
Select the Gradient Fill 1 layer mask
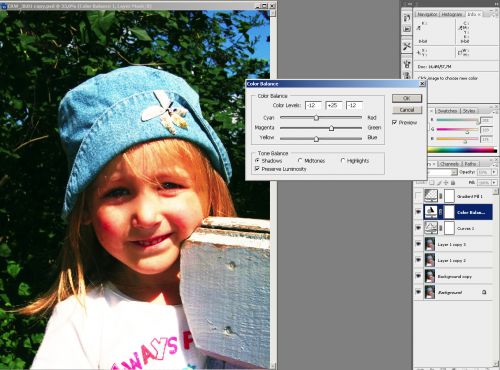[x=449, y=196]
